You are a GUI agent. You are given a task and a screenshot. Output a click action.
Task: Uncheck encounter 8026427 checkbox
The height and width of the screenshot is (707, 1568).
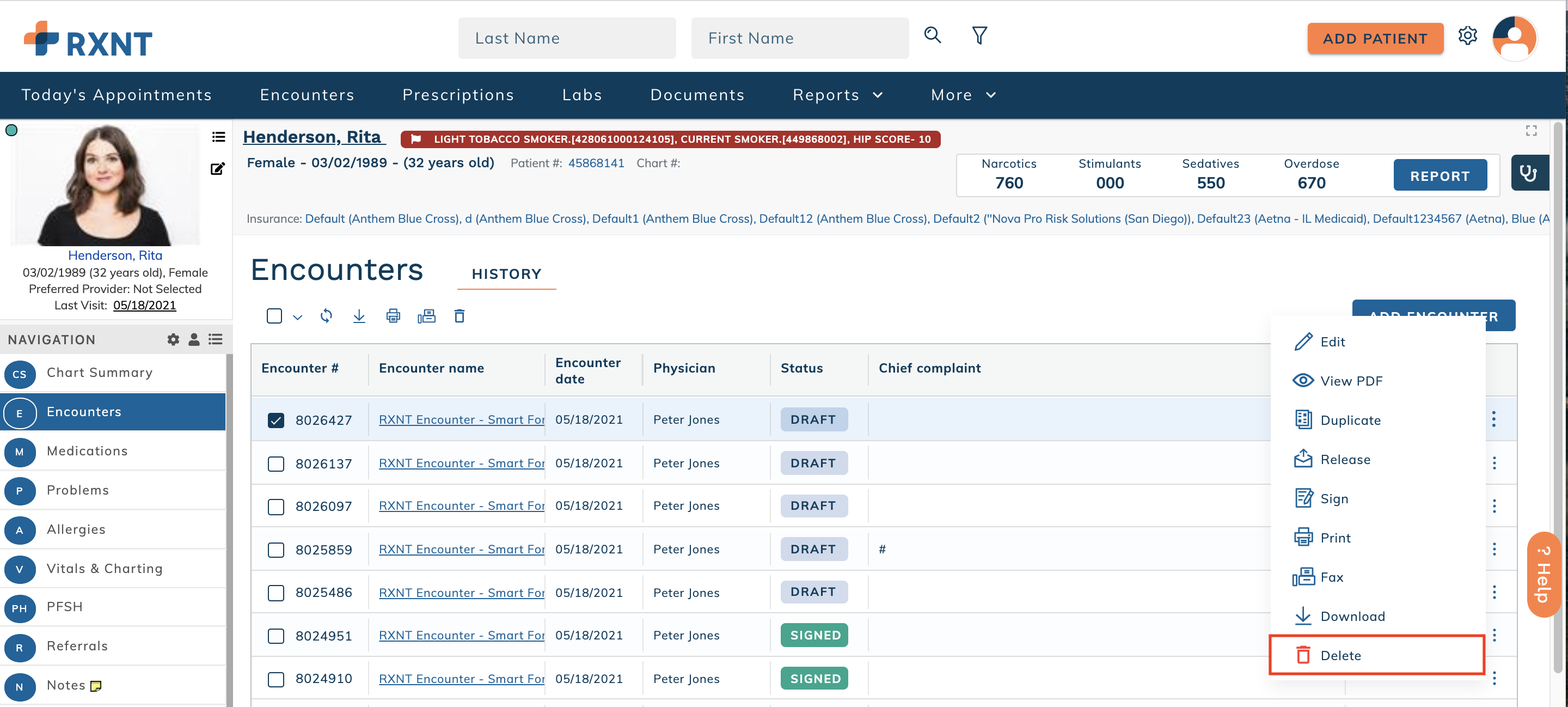click(x=275, y=420)
